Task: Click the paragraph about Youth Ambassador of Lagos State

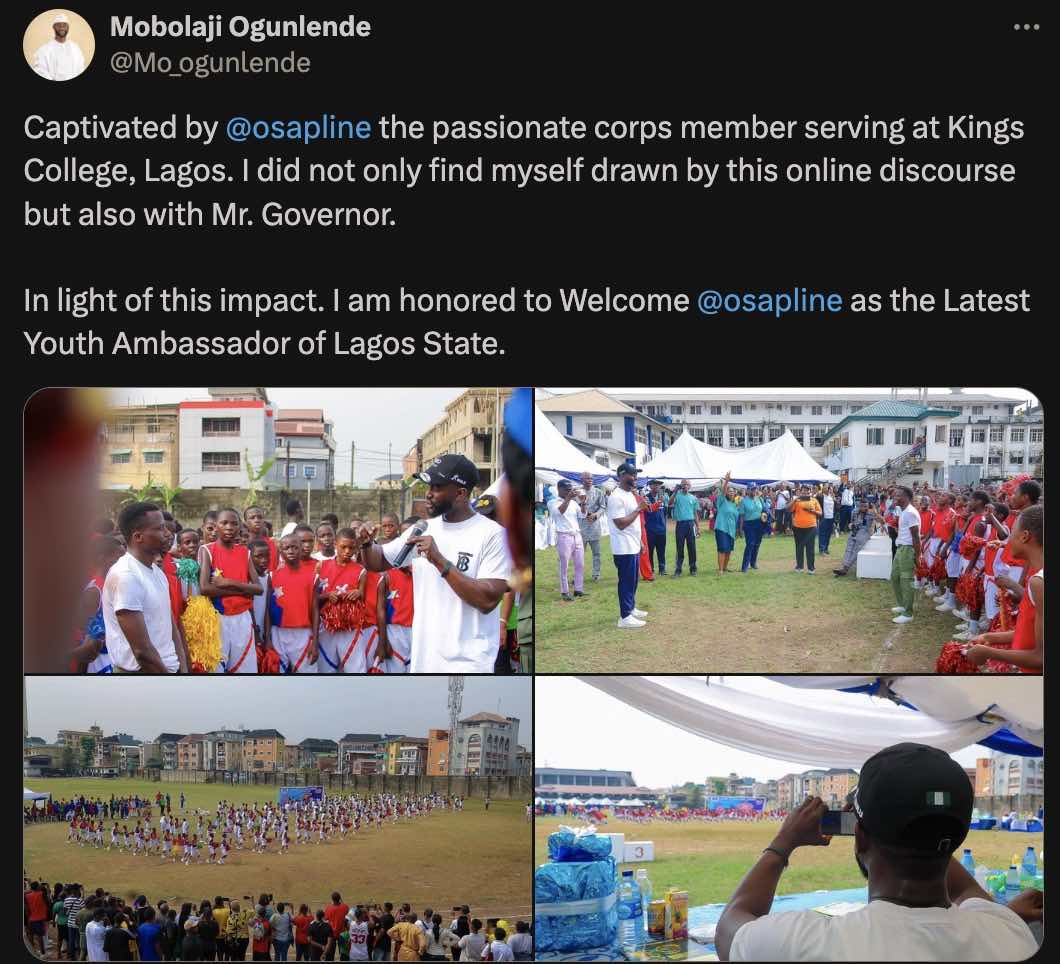Action: (527, 322)
